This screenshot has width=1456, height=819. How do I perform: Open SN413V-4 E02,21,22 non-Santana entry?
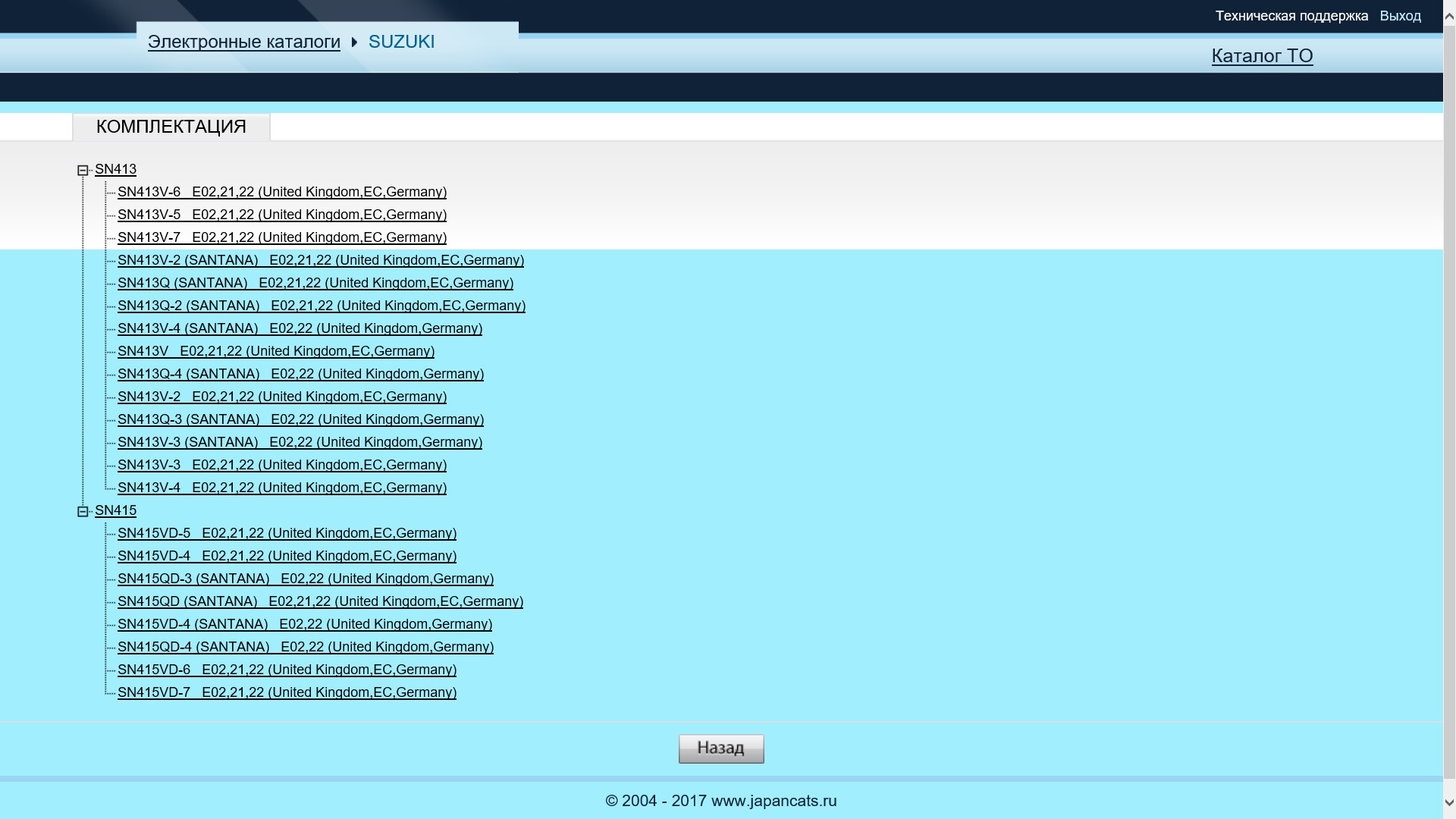(282, 488)
